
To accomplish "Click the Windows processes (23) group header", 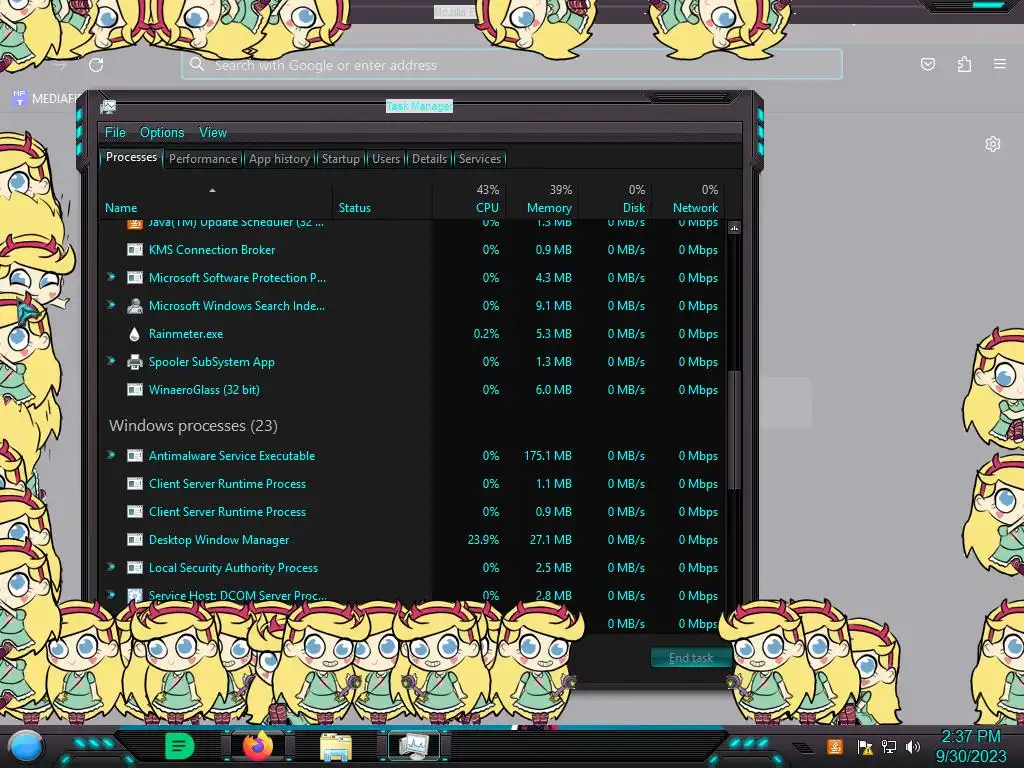I will (x=193, y=426).
